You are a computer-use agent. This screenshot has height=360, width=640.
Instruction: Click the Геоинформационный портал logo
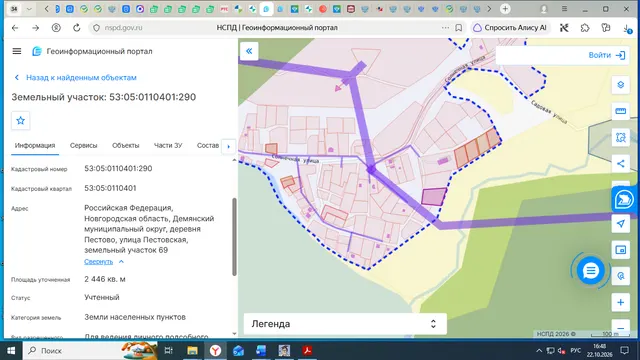(37, 51)
